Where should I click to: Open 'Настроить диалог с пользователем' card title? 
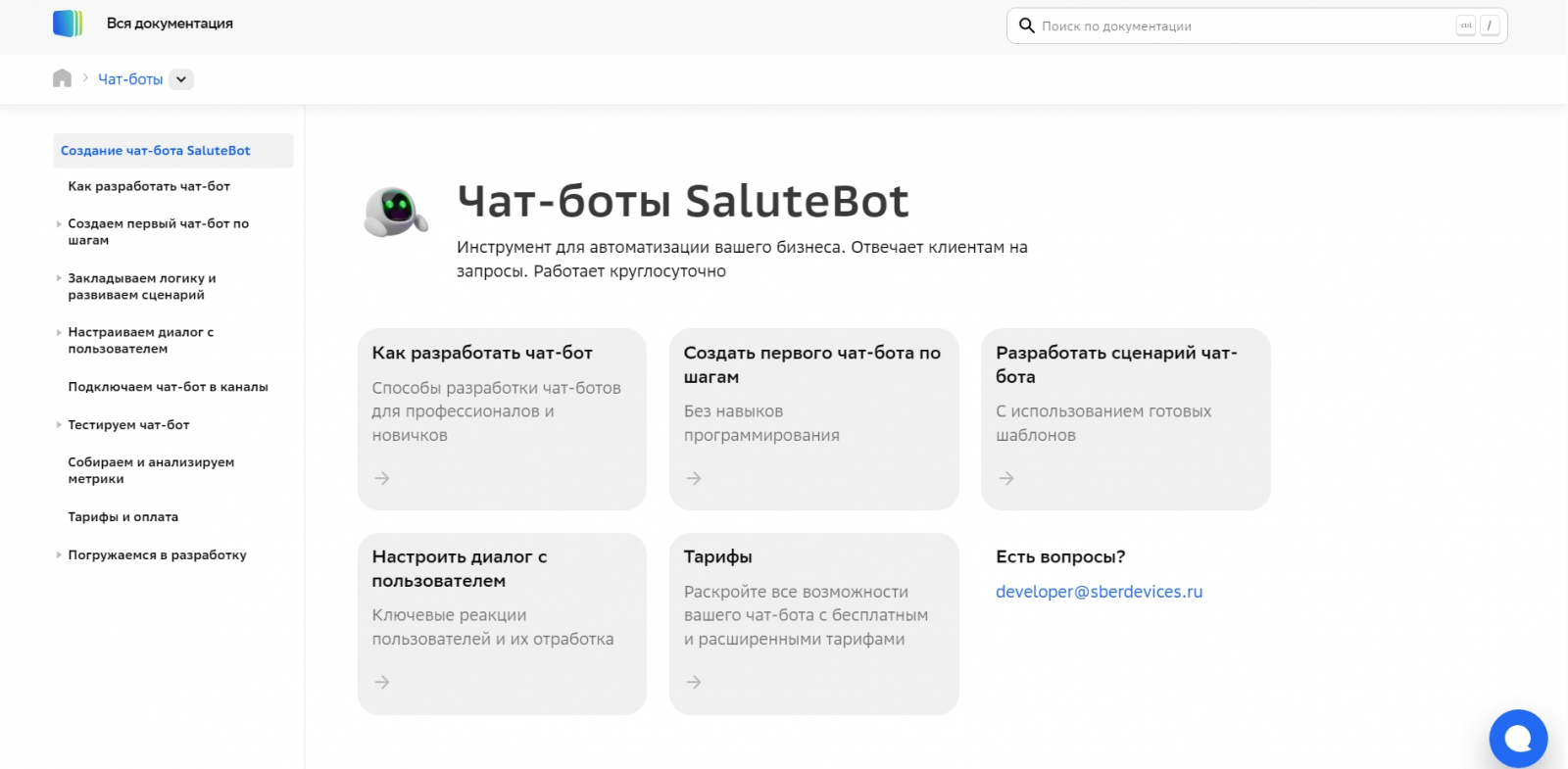(460, 568)
